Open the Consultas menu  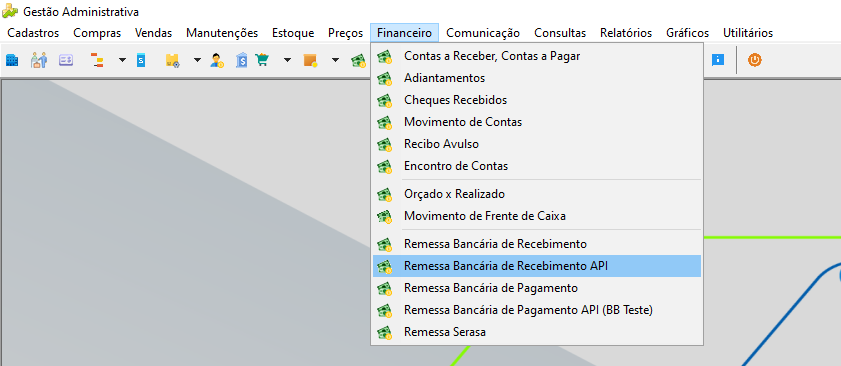coord(560,33)
